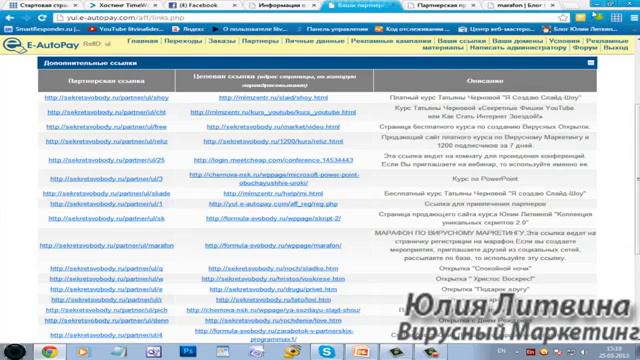
Task: Open the Рекламные кампании menu item
Action: click(391, 41)
